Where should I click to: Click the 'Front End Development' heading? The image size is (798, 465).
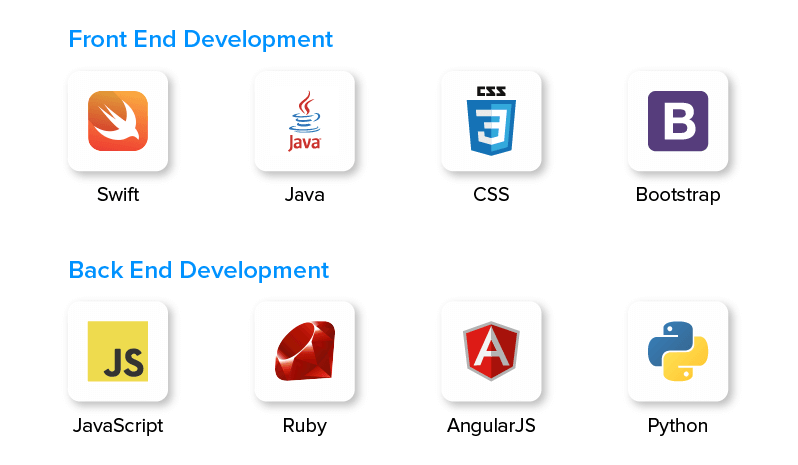coord(201,40)
